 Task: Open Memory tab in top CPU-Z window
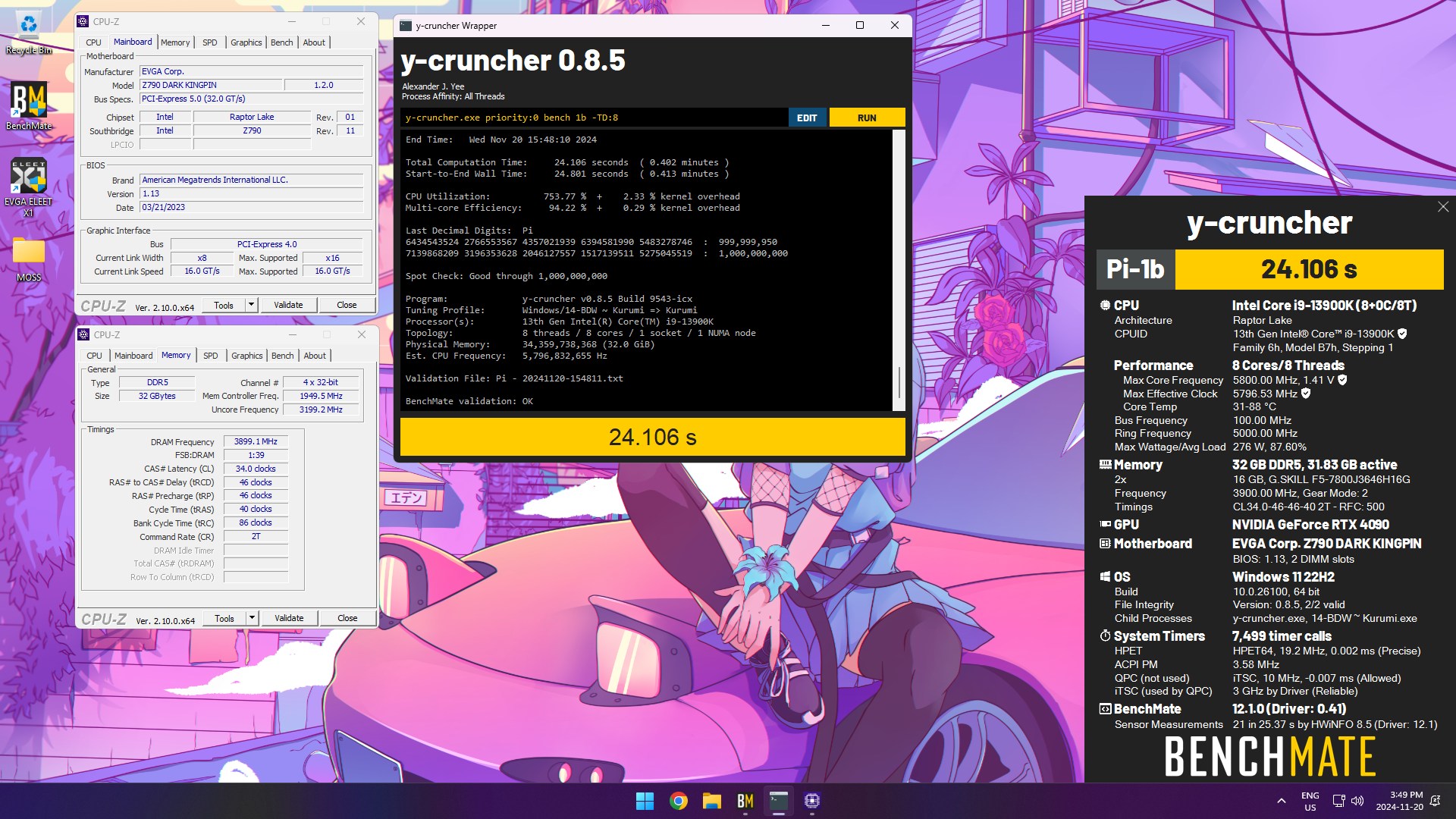tap(175, 42)
